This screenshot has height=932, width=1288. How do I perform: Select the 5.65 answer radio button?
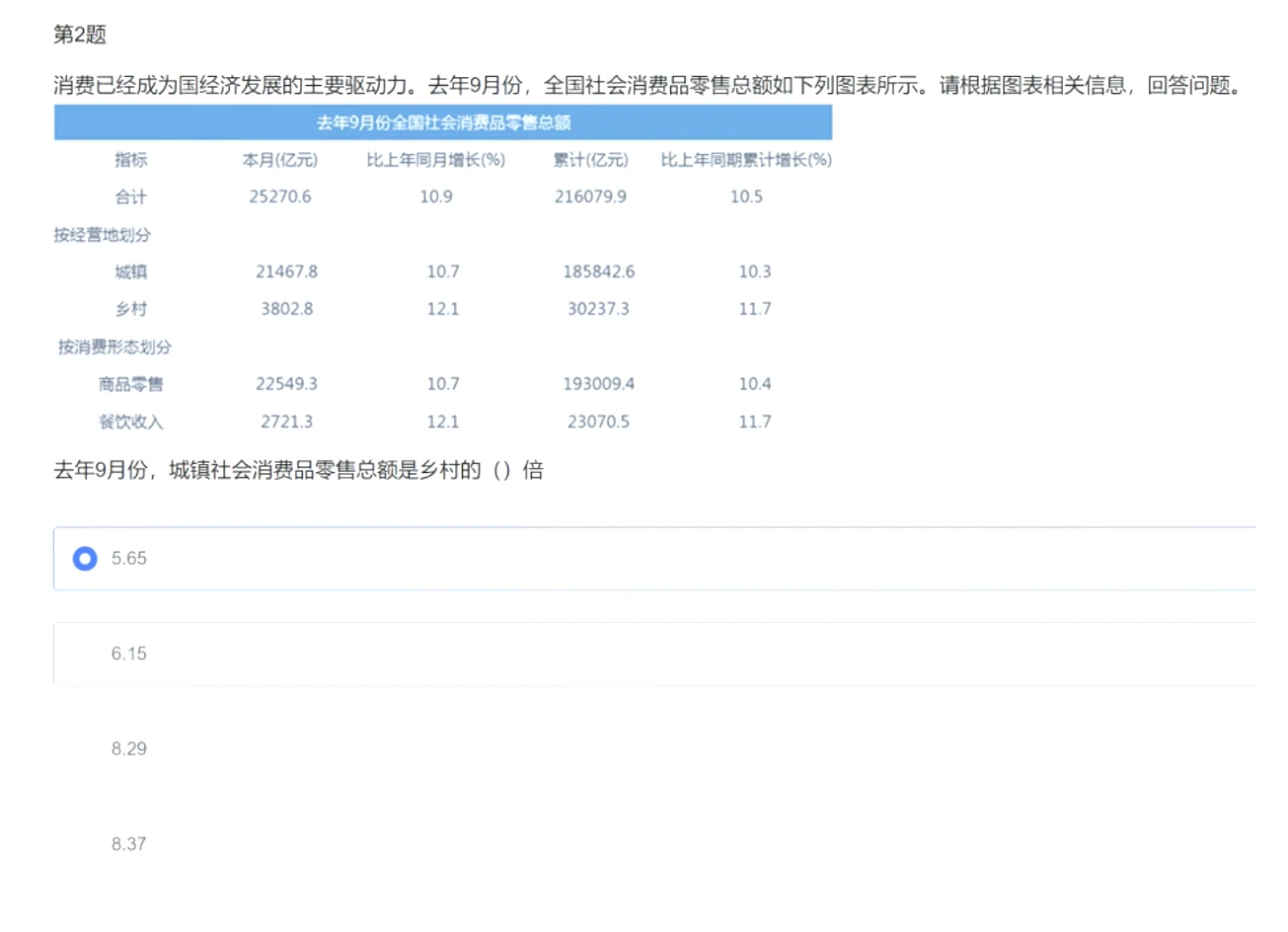click(x=85, y=559)
